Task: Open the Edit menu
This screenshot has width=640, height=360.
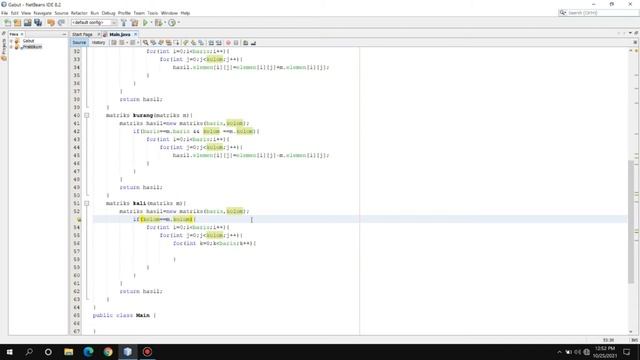Action: click(15, 13)
